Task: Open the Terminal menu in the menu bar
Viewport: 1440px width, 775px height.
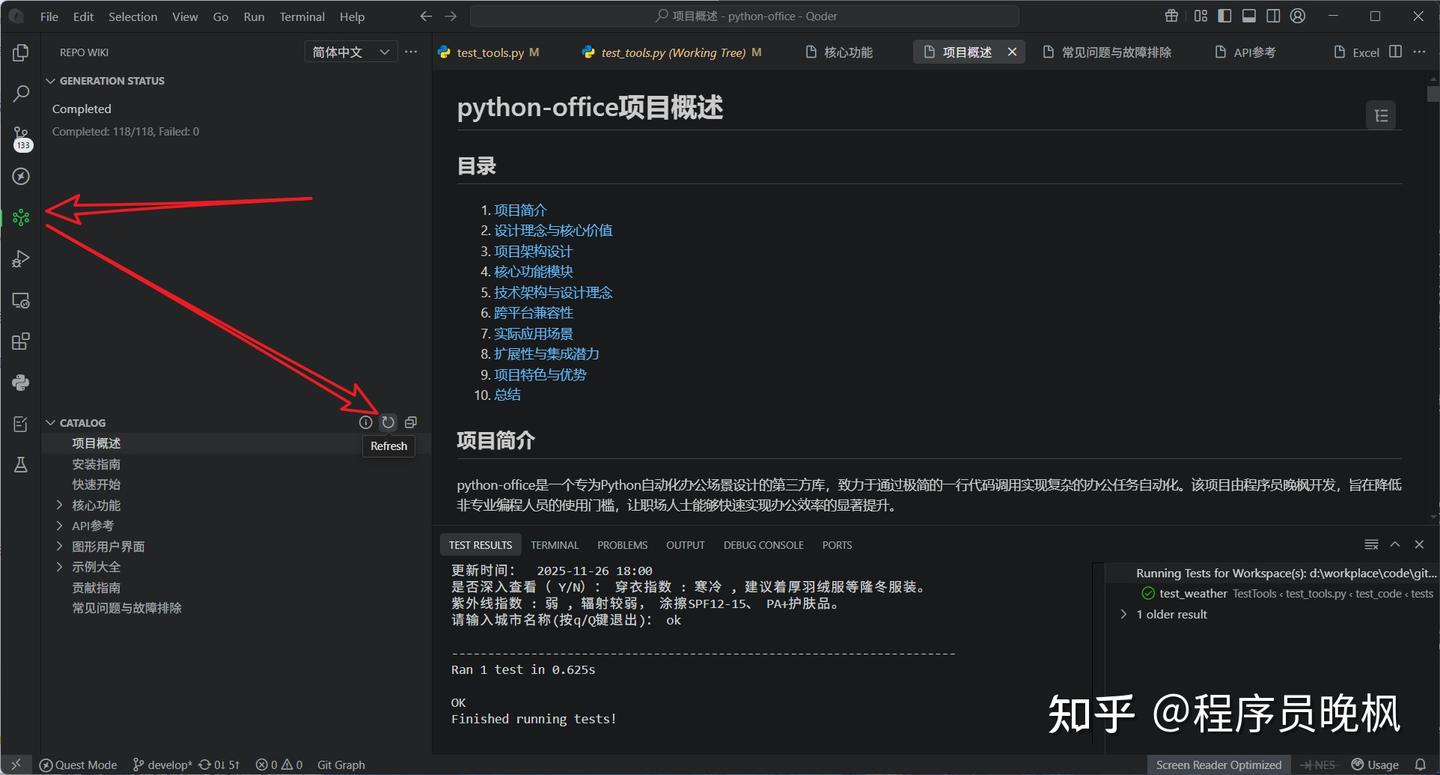Action: (301, 16)
